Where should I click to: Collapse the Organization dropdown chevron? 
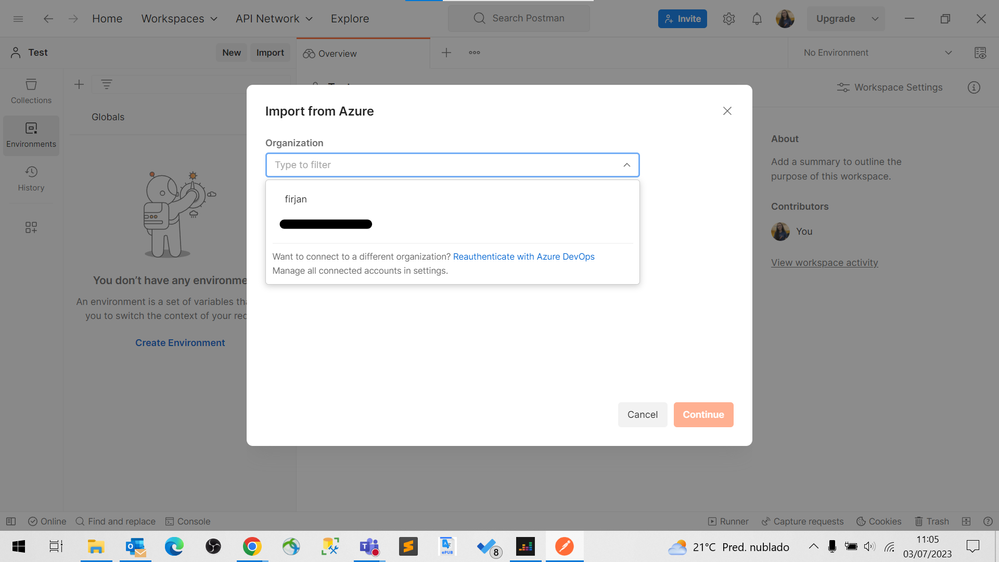(626, 165)
